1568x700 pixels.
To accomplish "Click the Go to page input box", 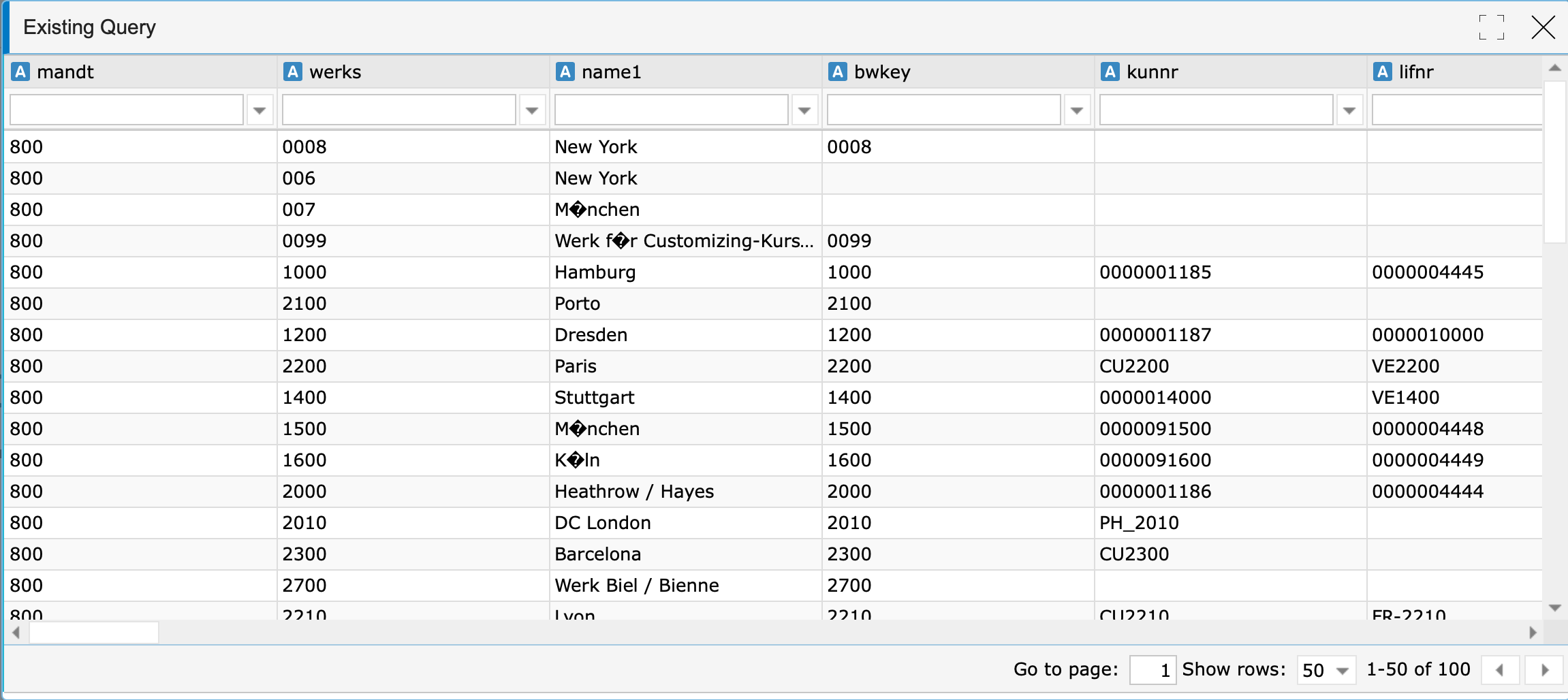I will click(x=1153, y=670).
